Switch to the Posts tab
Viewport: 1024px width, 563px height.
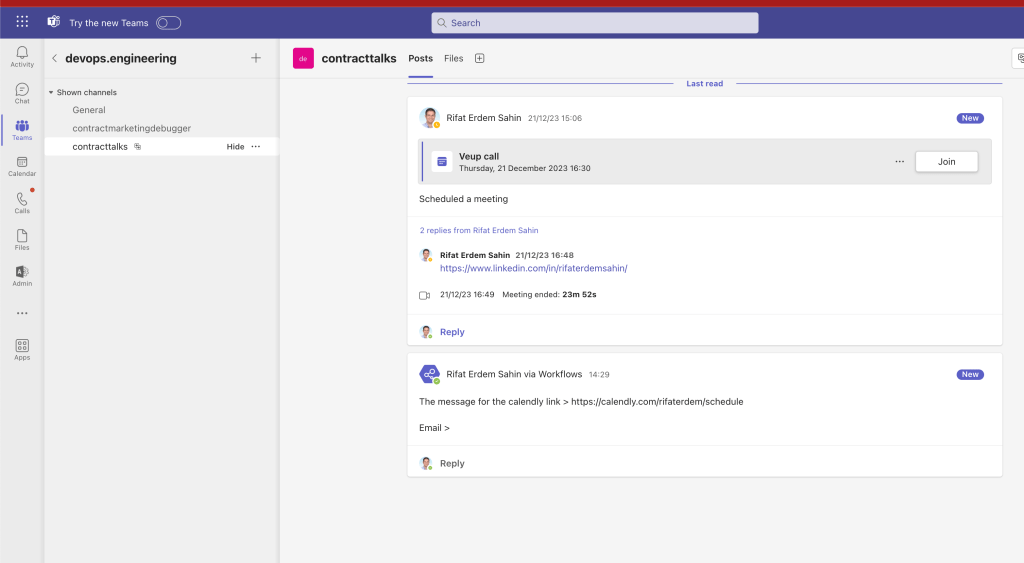(421, 58)
